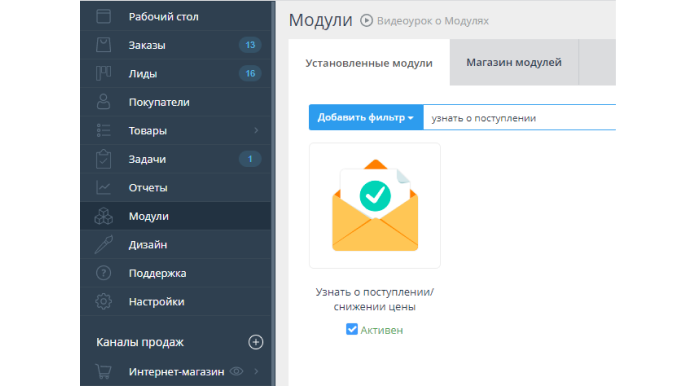697x386 pixels.
Task: Open the Settings gear icon
Action: pyautogui.click(x=103, y=301)
